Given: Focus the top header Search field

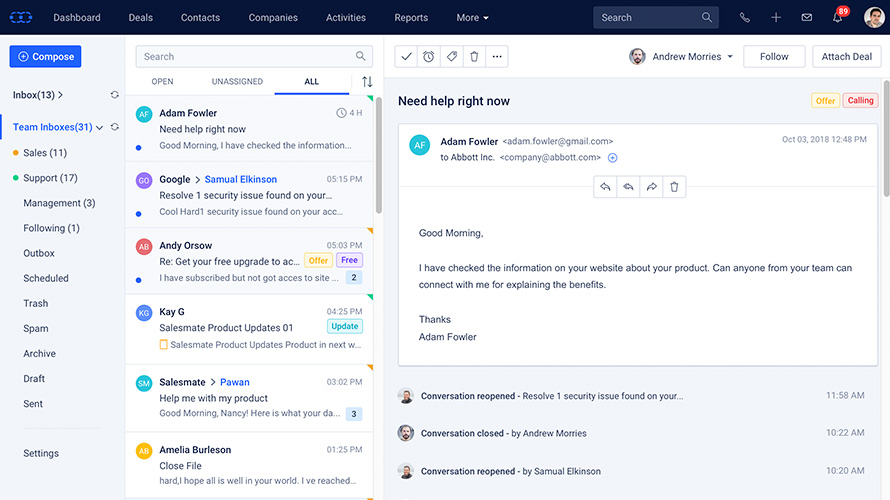Looking at the screenshot, I should point(656,18).
